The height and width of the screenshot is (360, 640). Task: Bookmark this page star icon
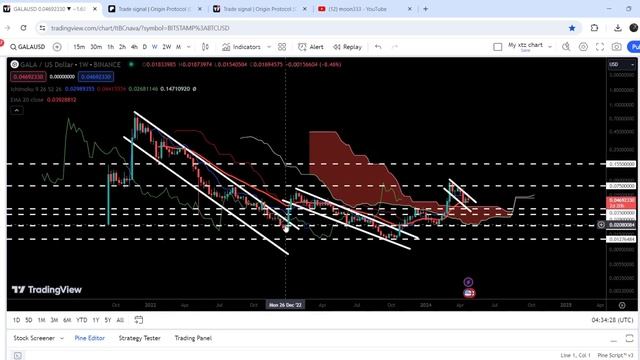tap(572, 28)
